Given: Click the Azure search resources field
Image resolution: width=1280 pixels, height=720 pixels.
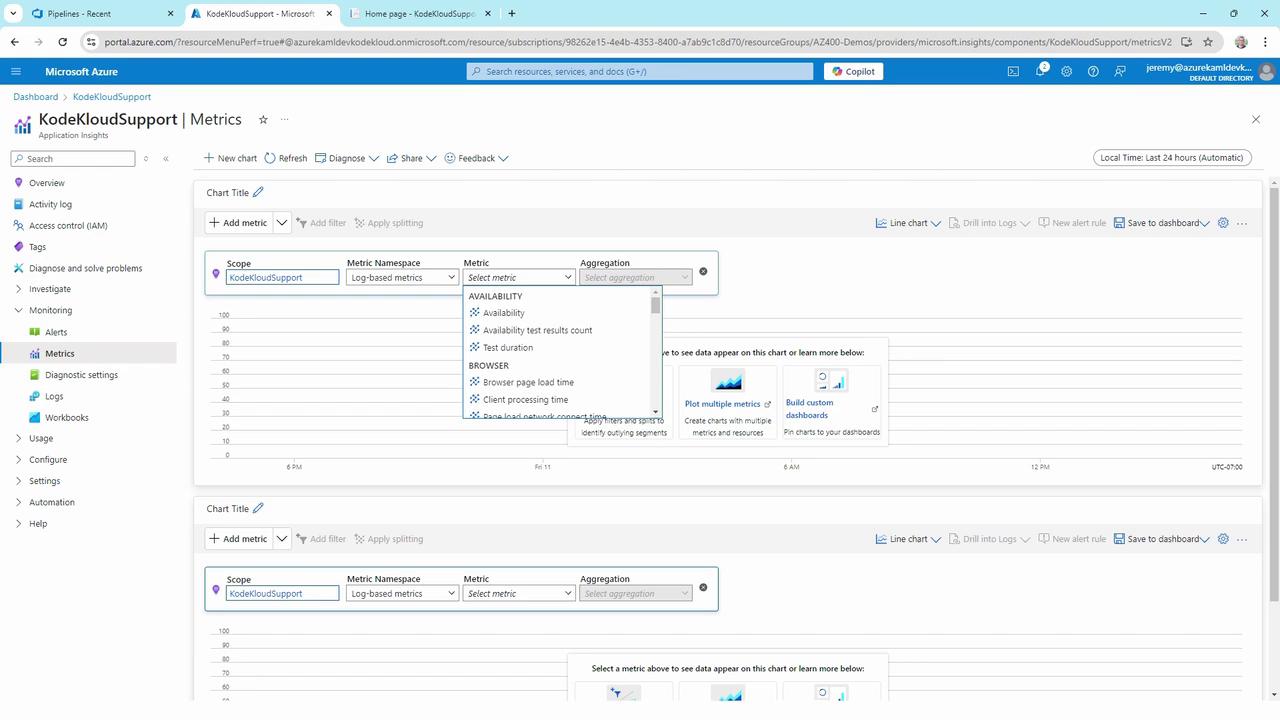Looking at the screenshot, I should 640,71.
